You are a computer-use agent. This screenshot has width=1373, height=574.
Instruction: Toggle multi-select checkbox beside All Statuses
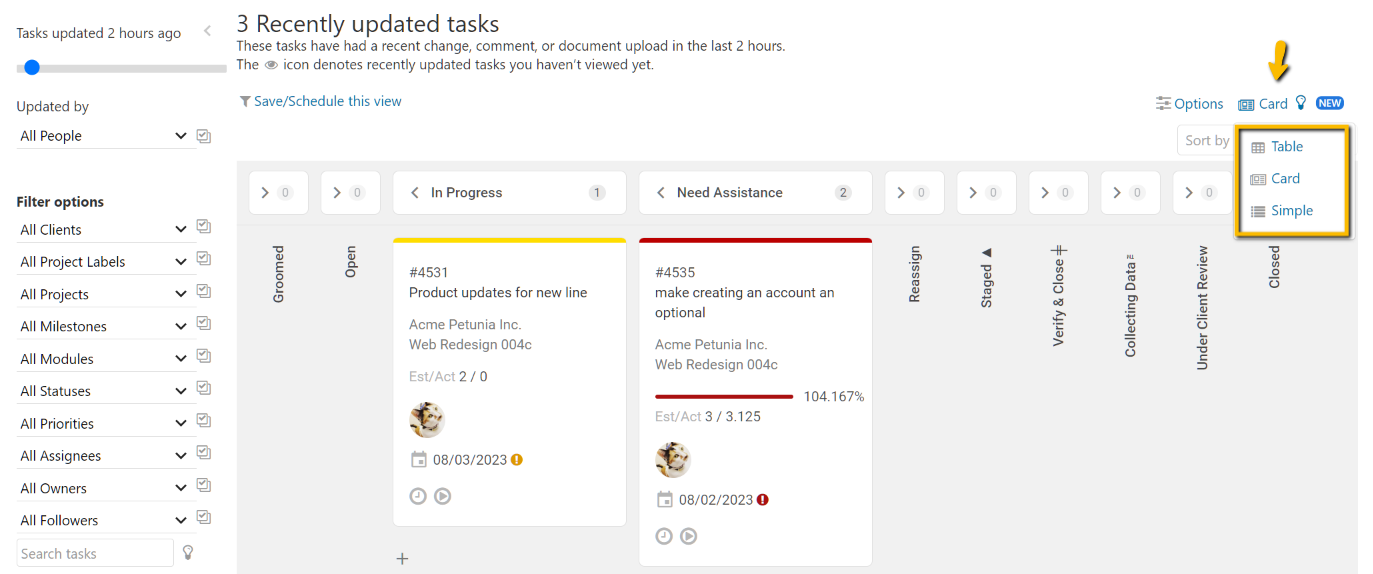click(x=204, y=390)
